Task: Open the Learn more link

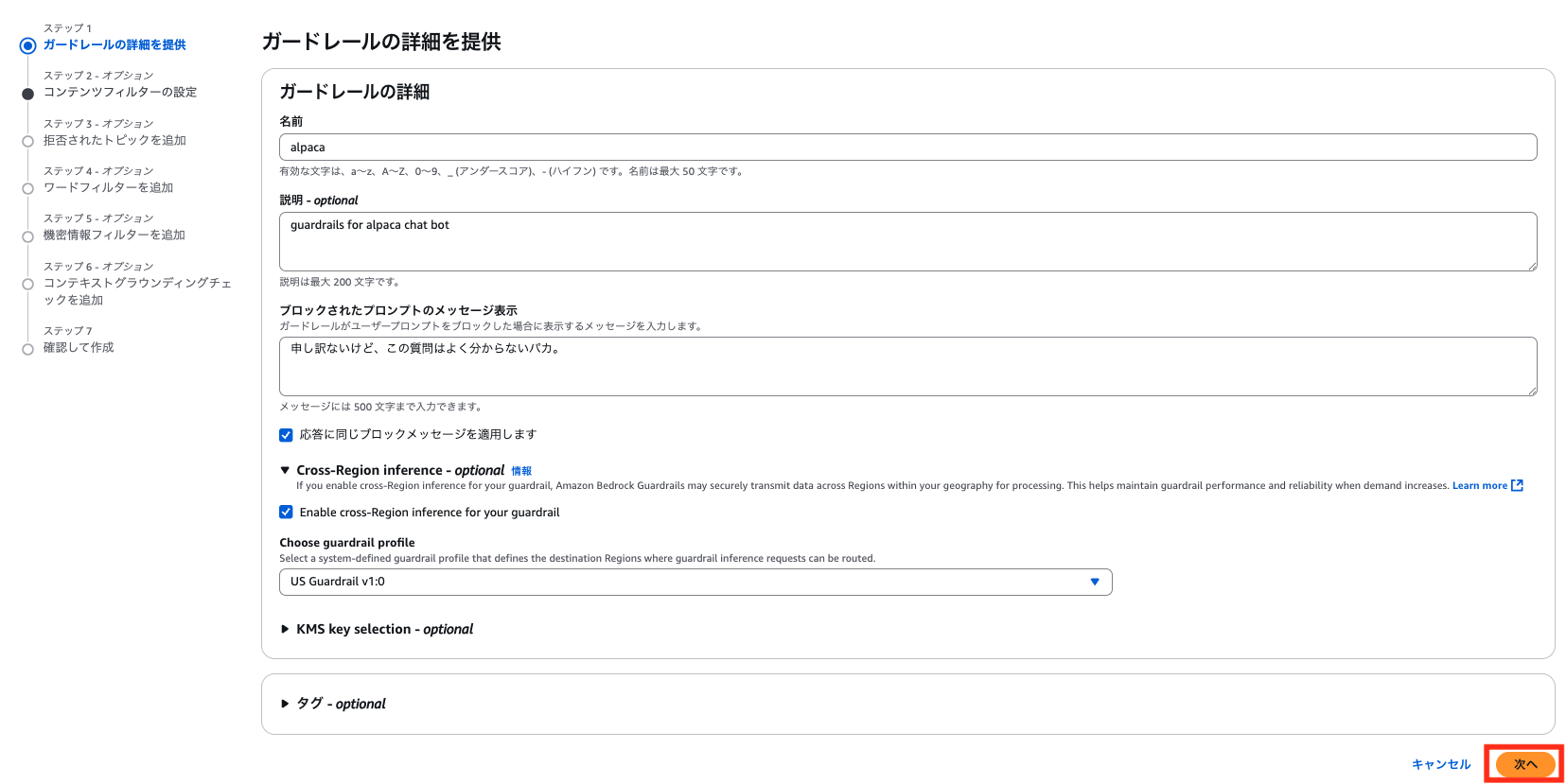Action: pos(1479,485)
